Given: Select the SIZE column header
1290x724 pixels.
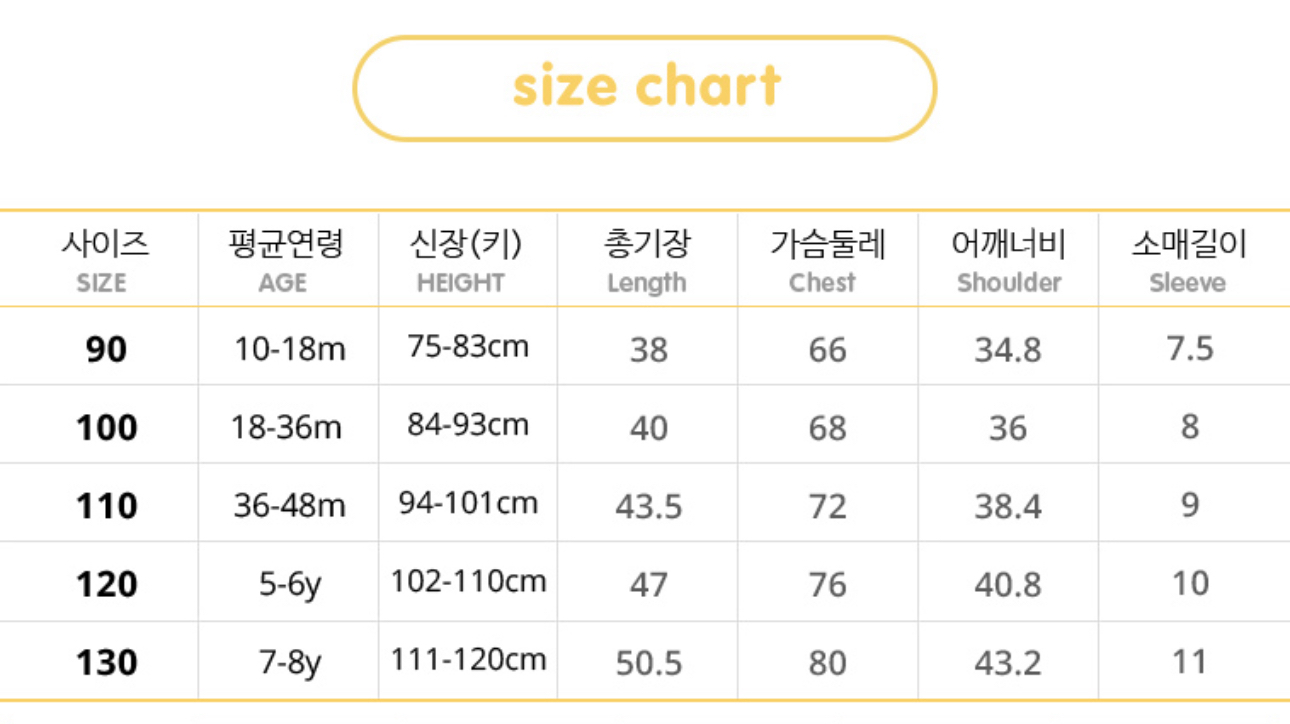Looking at the screenshot, I should point(104,260).
